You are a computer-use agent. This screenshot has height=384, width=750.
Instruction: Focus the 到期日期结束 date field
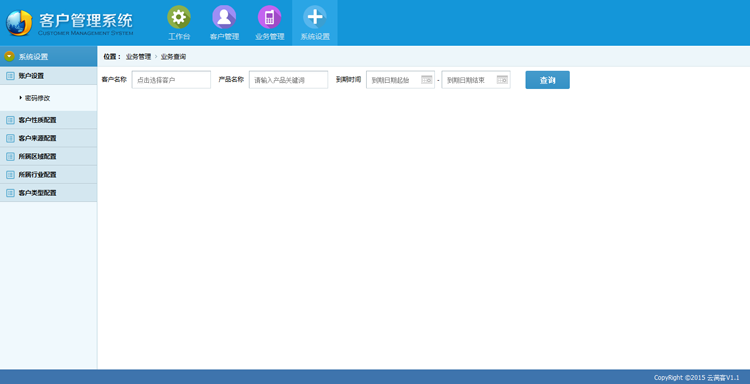click(476, 80)
